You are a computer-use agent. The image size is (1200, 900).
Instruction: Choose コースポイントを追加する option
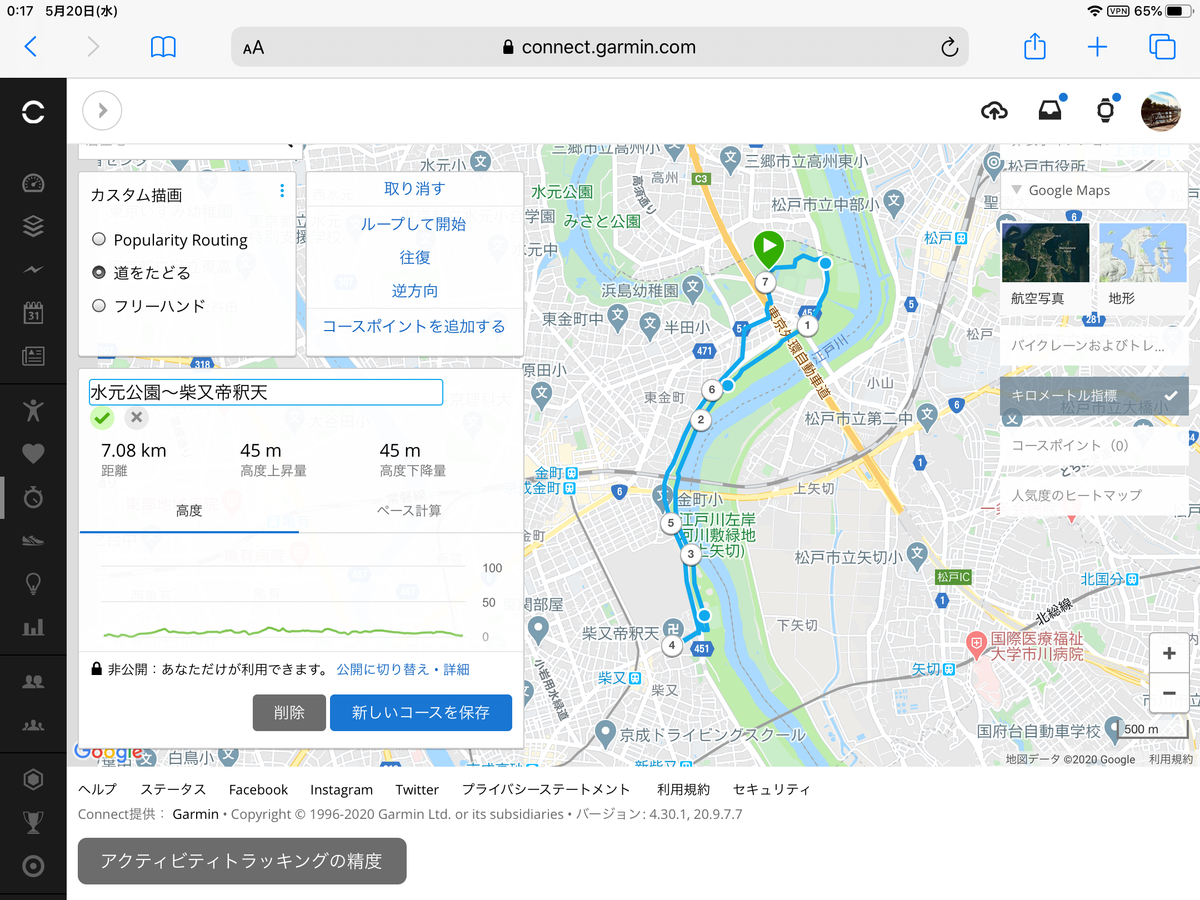point(414,326)
